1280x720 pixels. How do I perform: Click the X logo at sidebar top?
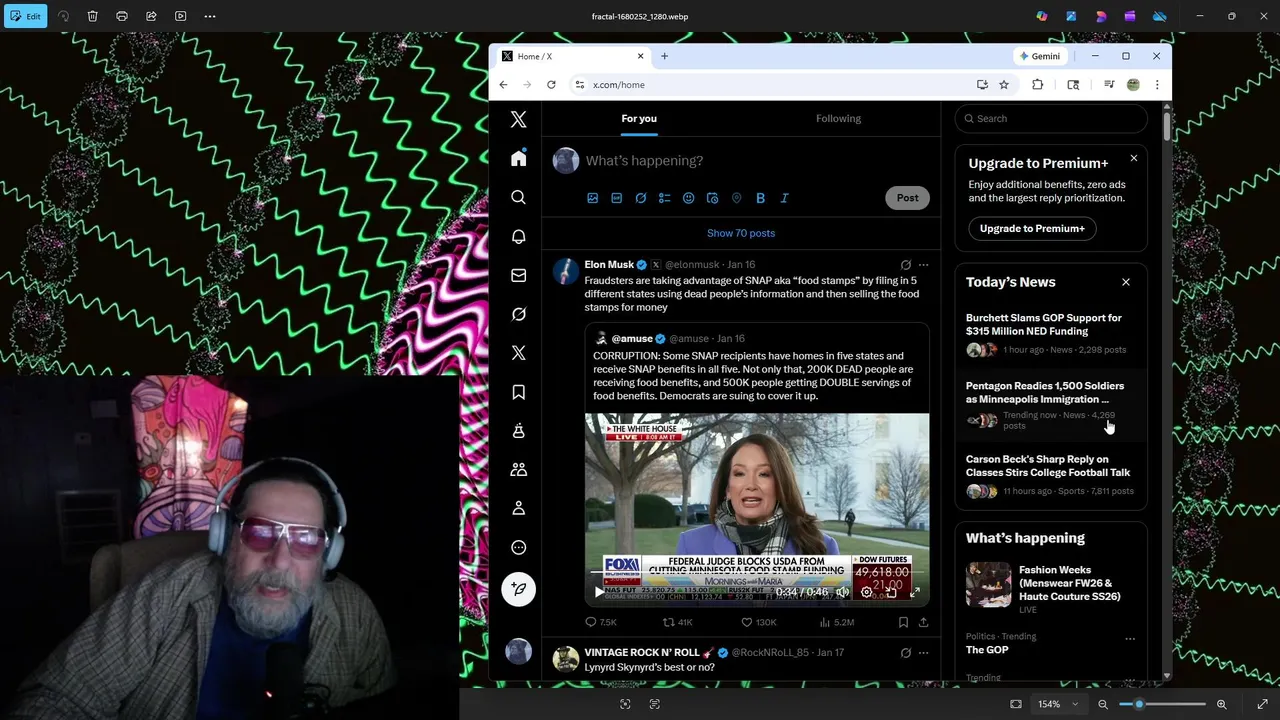(518, 120)
